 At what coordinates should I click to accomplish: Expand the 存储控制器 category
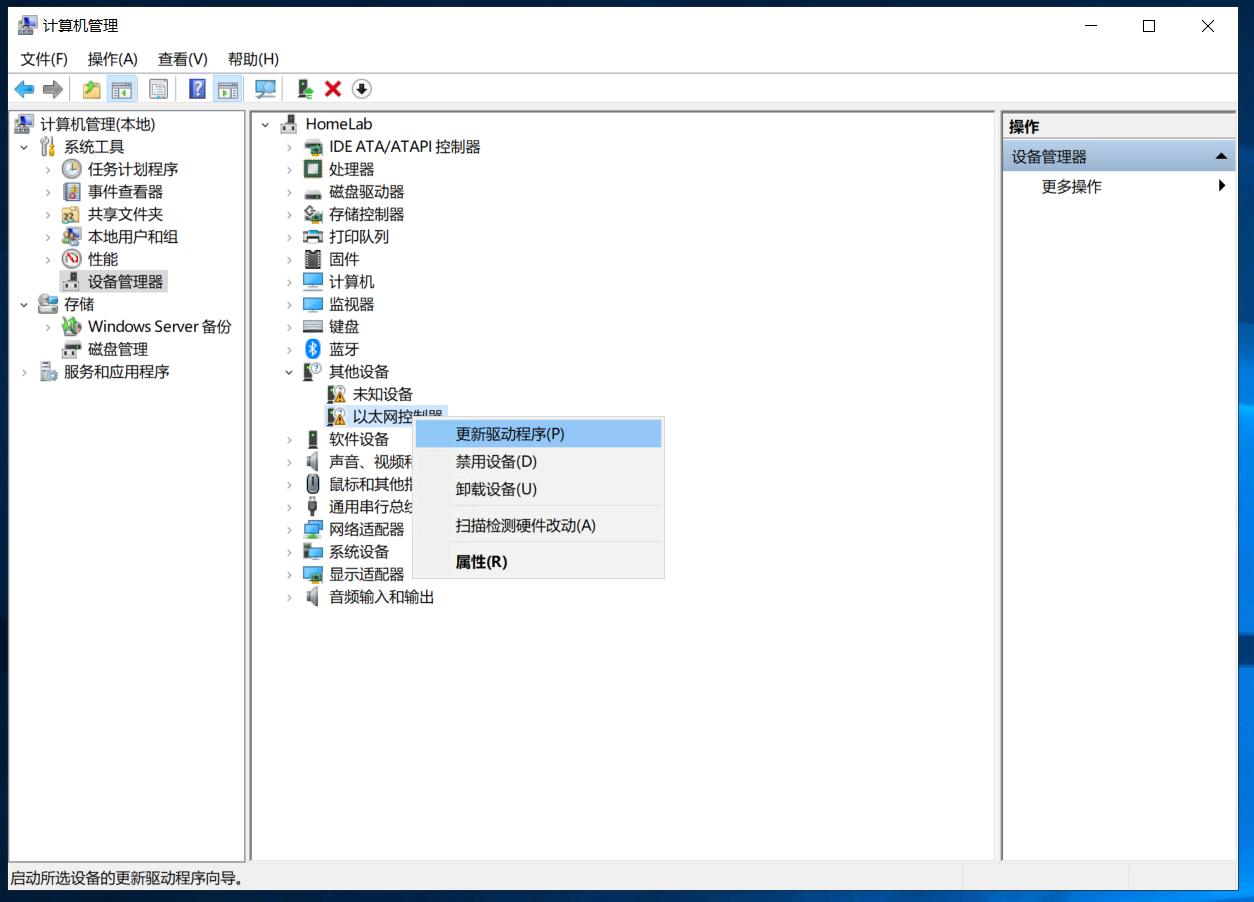coord(289,214)
